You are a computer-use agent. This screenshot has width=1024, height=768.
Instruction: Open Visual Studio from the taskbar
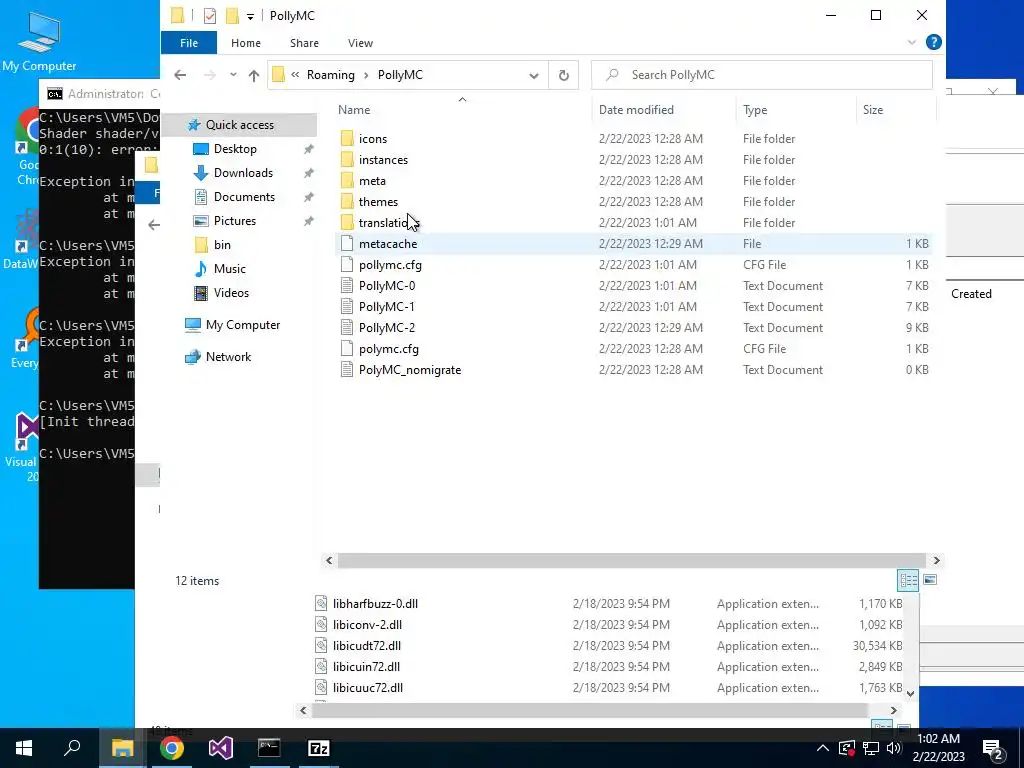221,748
